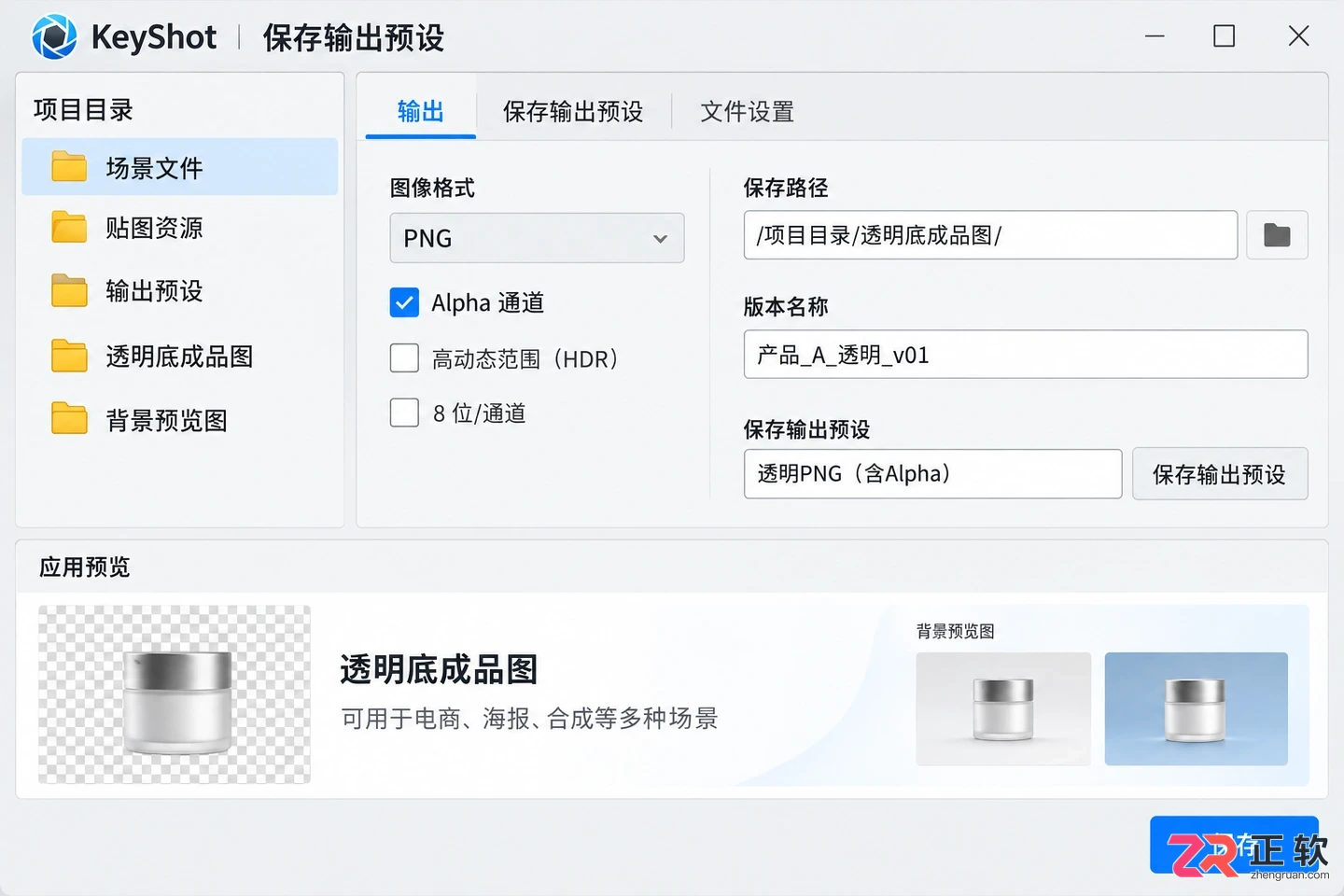Select the 输出预设 directory entry

click(179, 290)
